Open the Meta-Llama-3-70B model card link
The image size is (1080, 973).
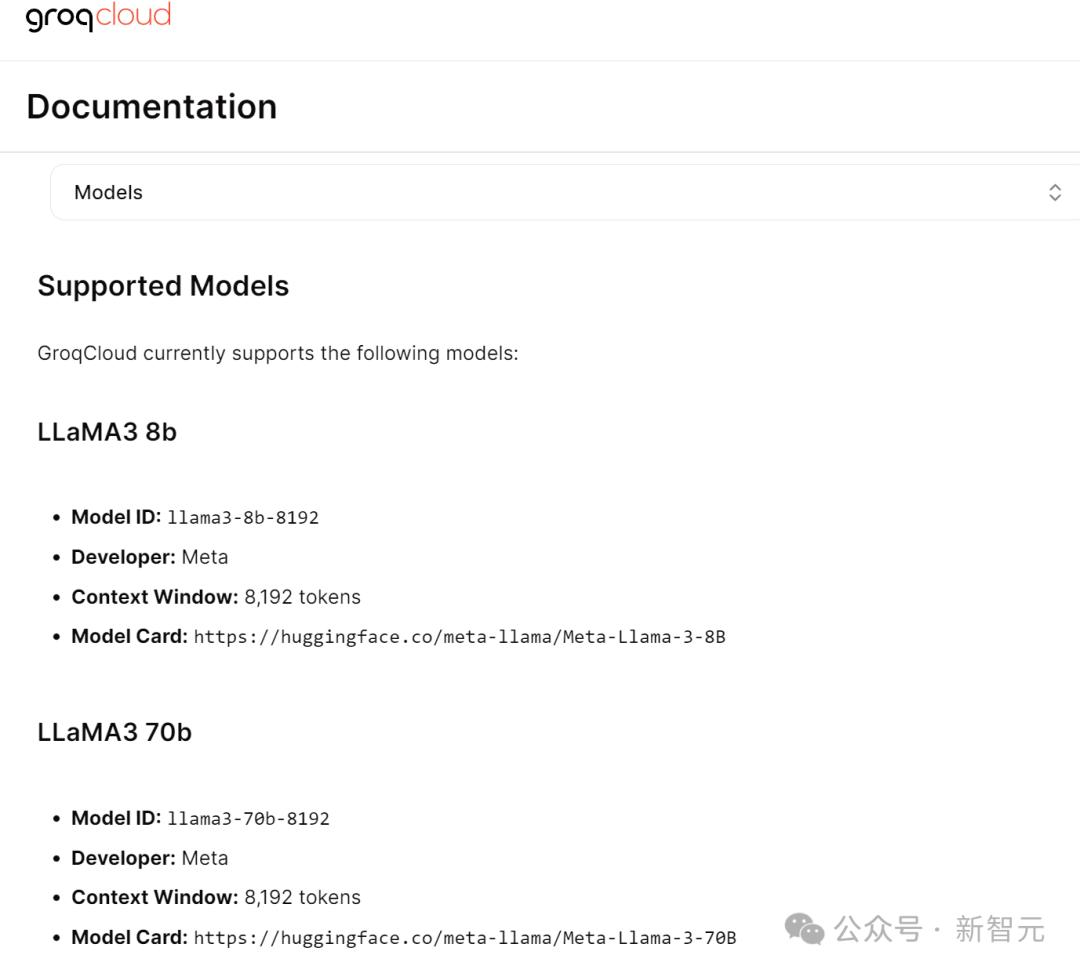465,938
